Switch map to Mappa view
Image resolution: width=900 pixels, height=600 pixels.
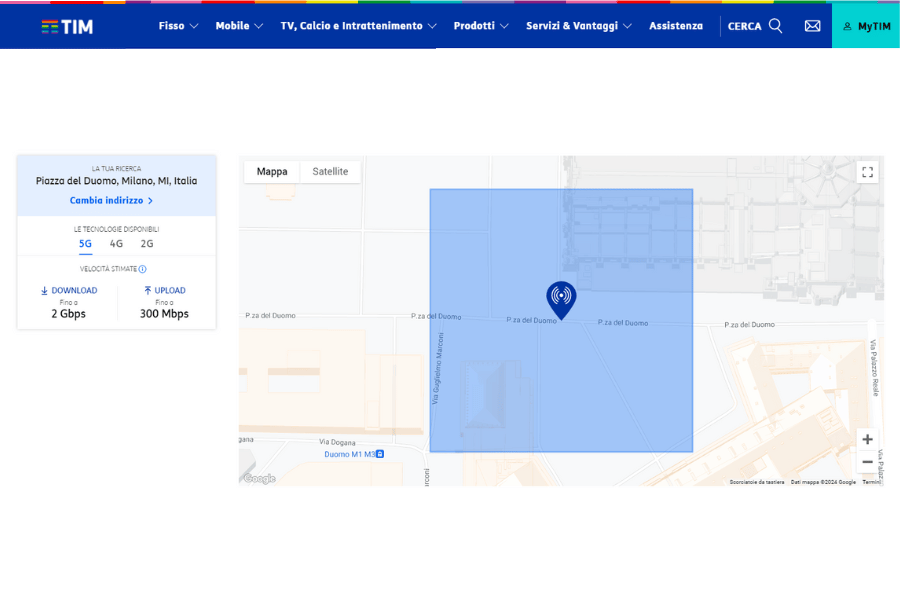tap(272, 172)
